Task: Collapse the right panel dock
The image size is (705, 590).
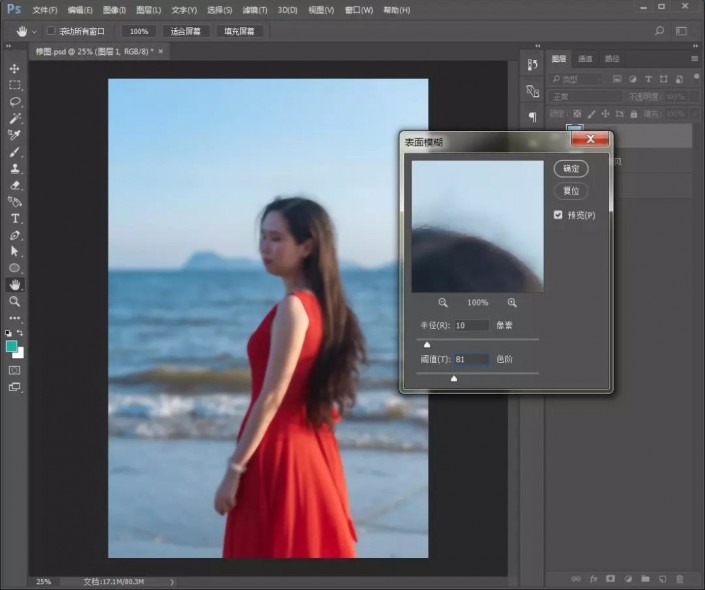Action: point(696,46)
